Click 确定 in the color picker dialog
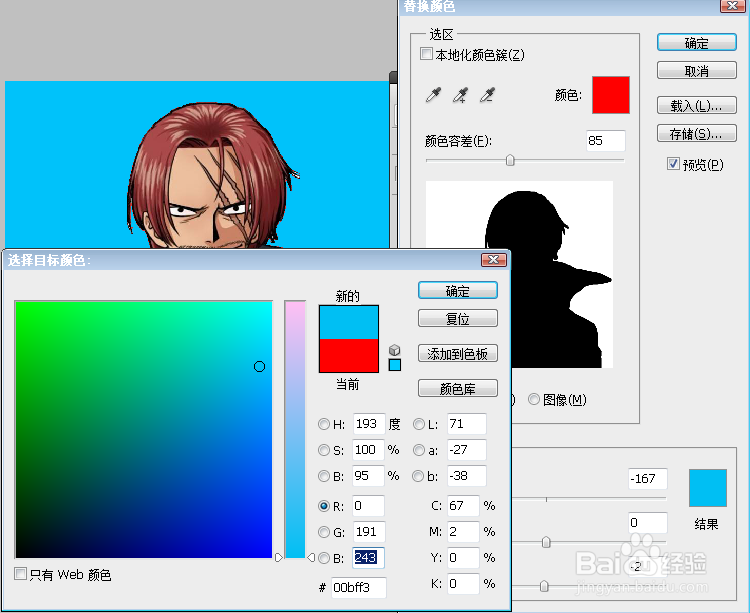The image size is (750, 613). click(458, 291)
